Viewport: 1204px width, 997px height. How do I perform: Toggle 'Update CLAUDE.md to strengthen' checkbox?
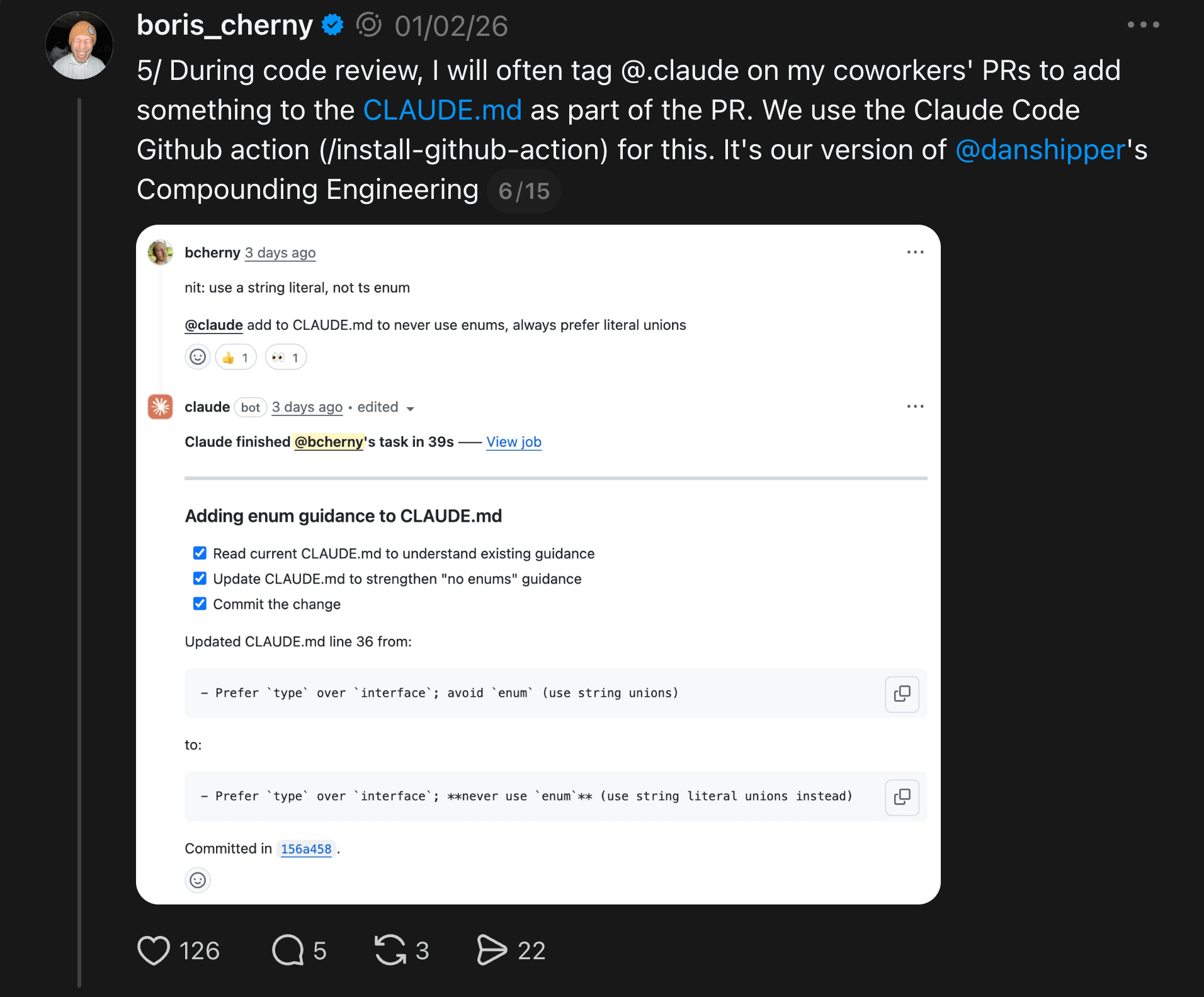click(x=200, y=578)
